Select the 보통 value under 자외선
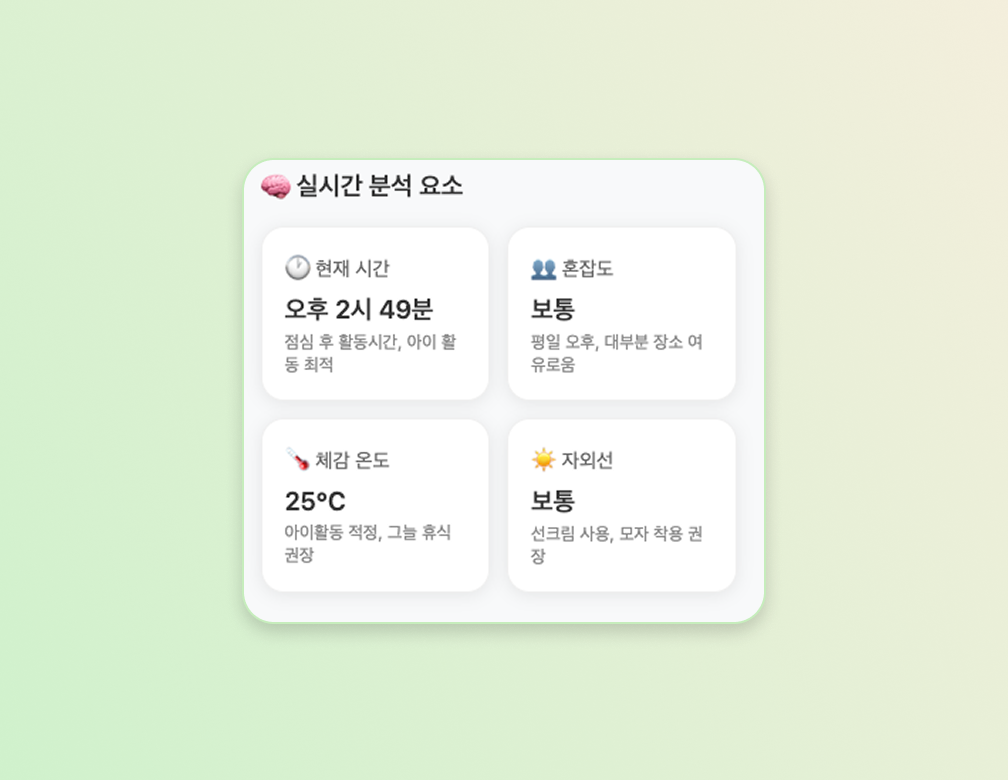The width and height of the screenshot is (1008, 780). tap(553, 501)
